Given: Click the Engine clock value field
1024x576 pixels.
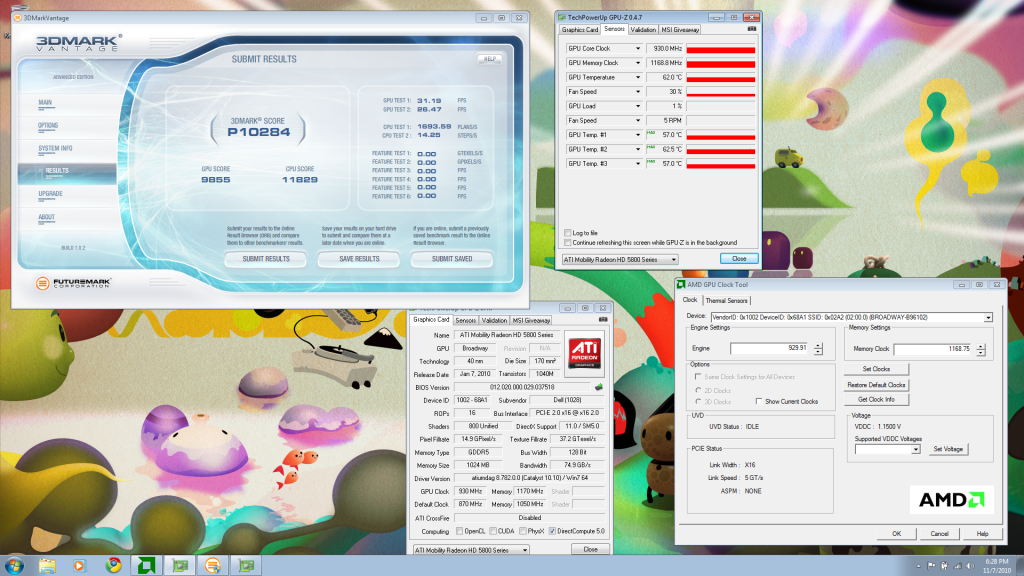Looking at the screenshot, I should [x=770, y=349].
